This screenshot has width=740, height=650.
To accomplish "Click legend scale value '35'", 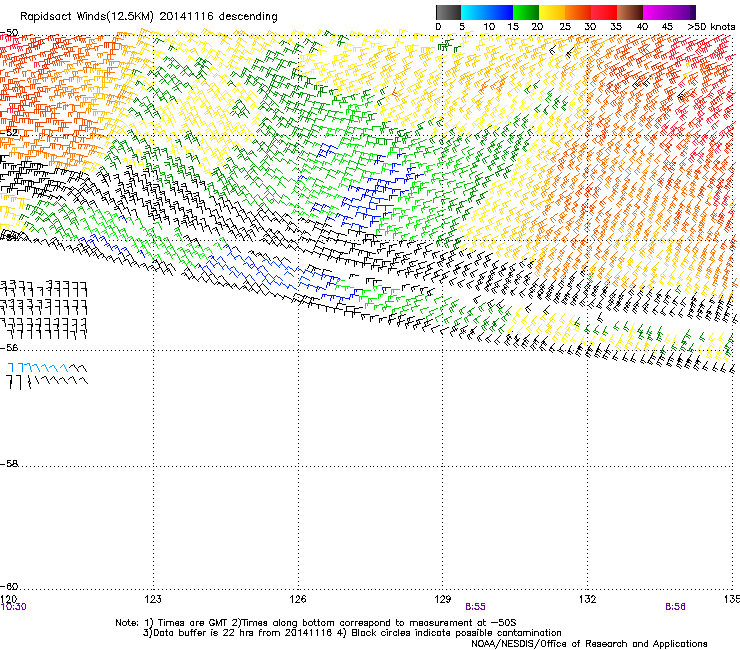I will coord(616,27).
